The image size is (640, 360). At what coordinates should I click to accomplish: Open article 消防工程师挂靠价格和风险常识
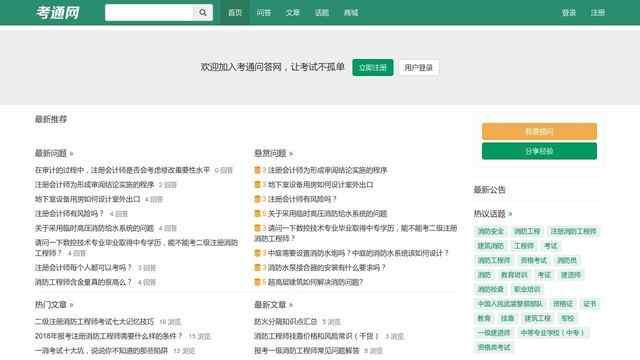(317, 336)
